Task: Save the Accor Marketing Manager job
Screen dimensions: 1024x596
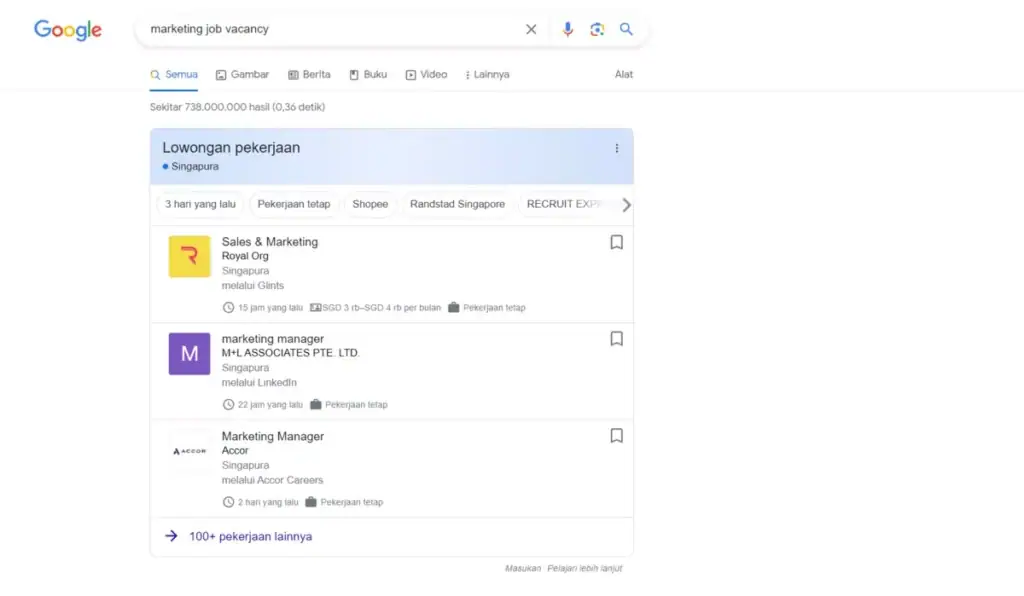Action: (616, 436)
